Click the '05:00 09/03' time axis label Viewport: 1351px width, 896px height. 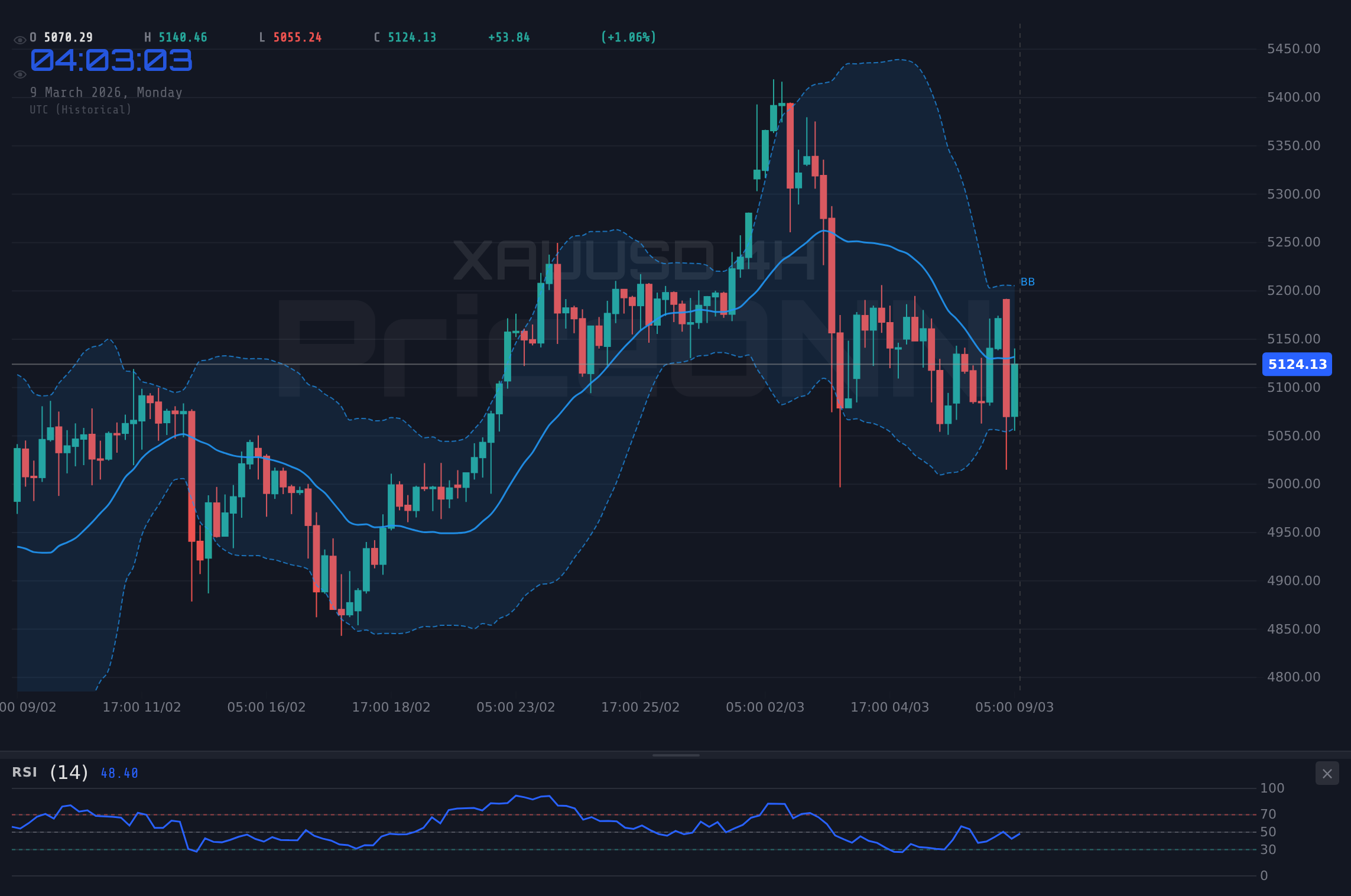1015,707
